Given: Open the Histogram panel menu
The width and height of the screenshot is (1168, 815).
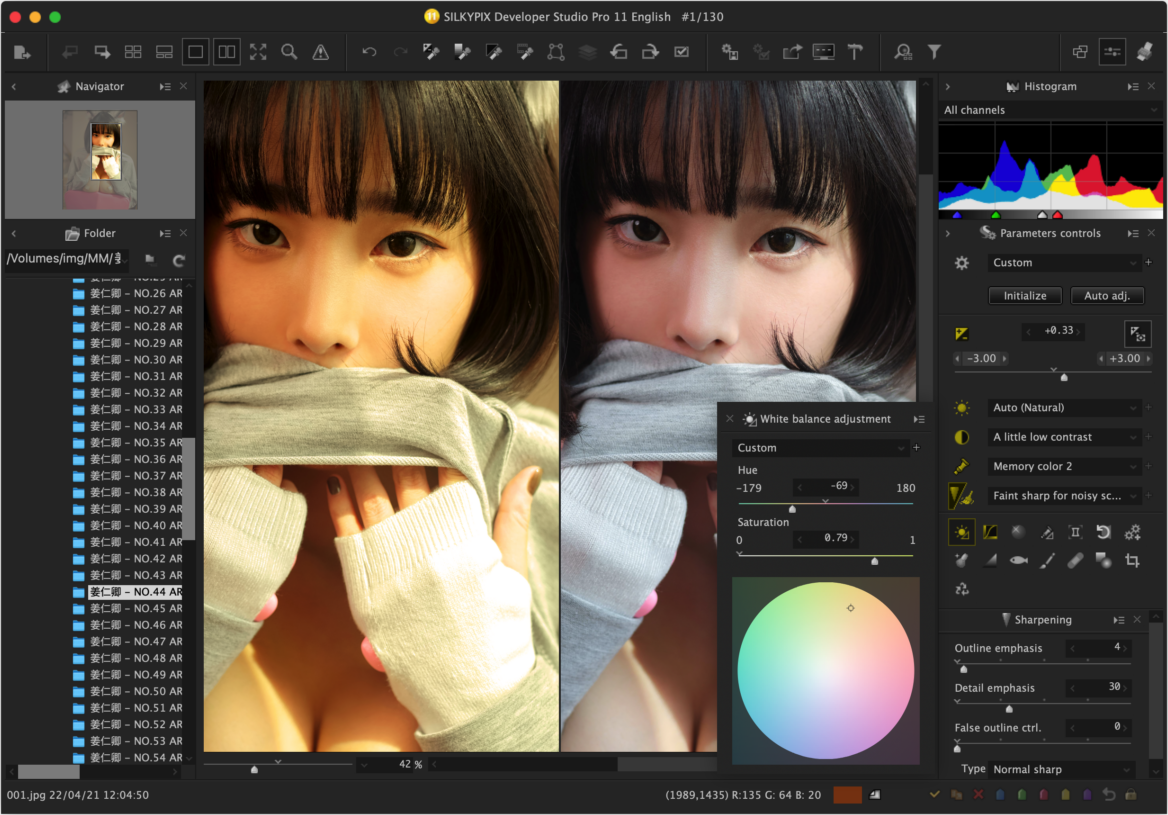Looking at the screenshot, I should click(1132, 86).
